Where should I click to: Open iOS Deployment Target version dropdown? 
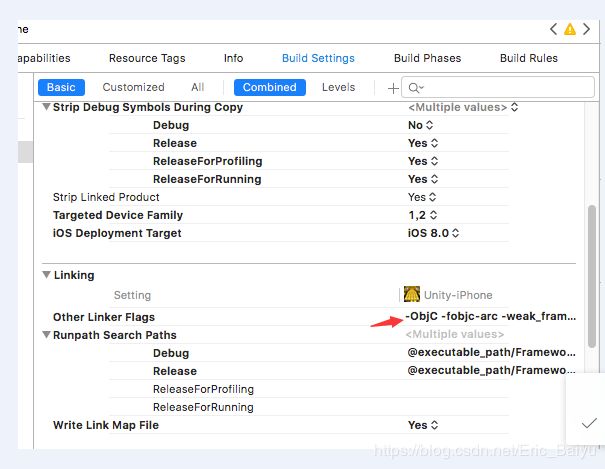click(x=433, y=233)
